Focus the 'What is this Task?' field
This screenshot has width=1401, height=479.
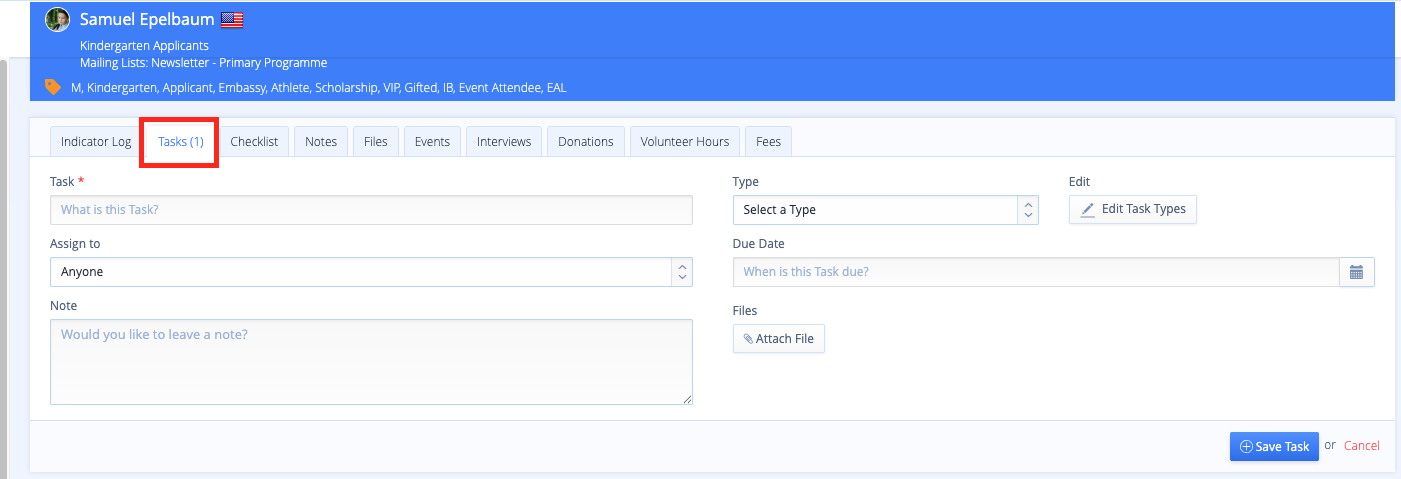(370, 210)
